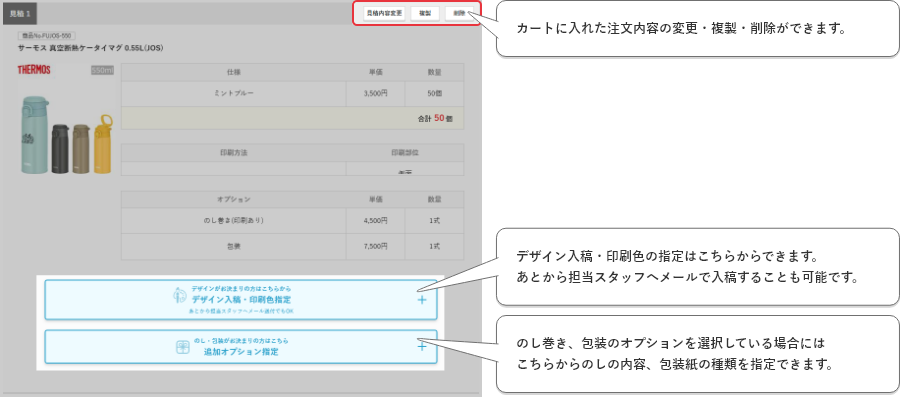
Task: Click the のし巻き(印刷あり) option cell
Action: pos(234,220)
